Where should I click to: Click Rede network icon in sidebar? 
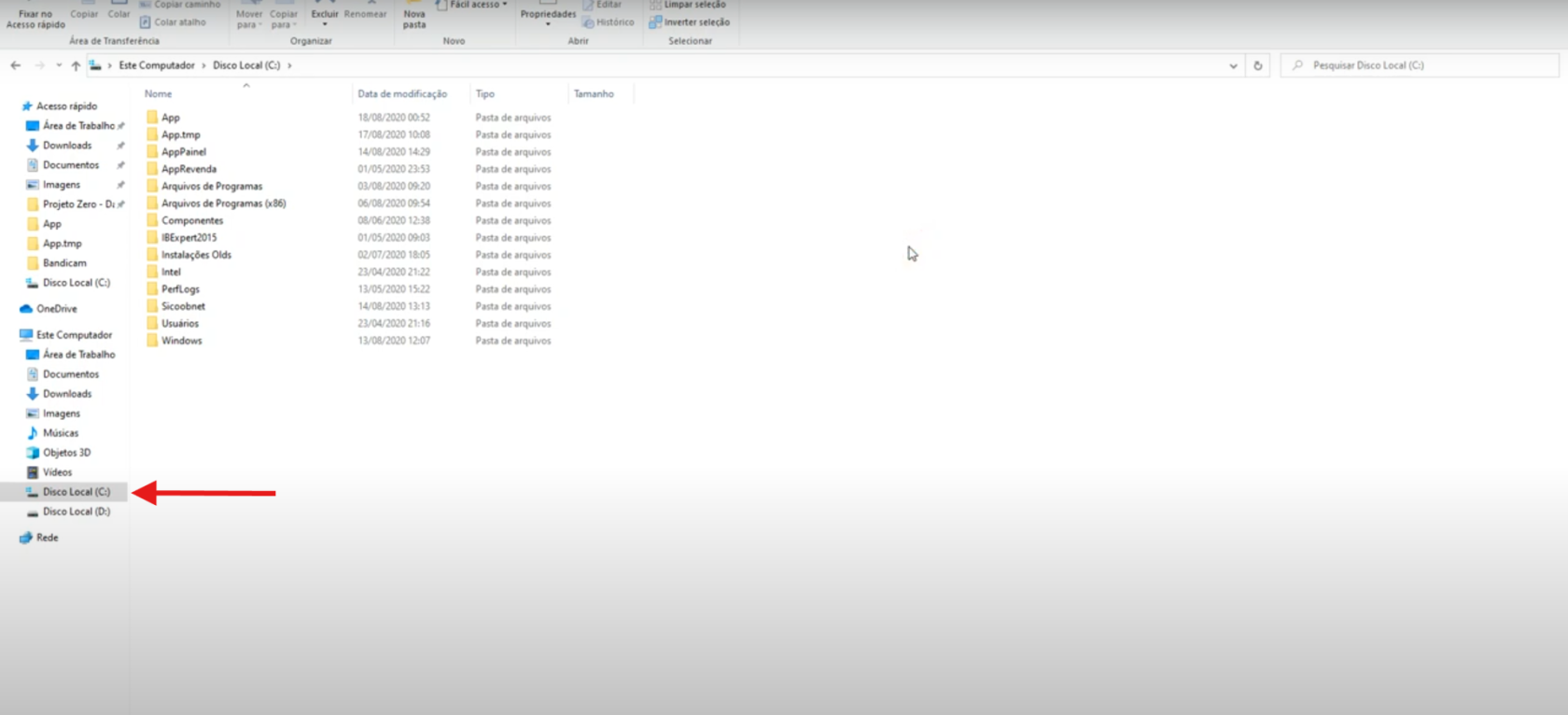[26, 538]
